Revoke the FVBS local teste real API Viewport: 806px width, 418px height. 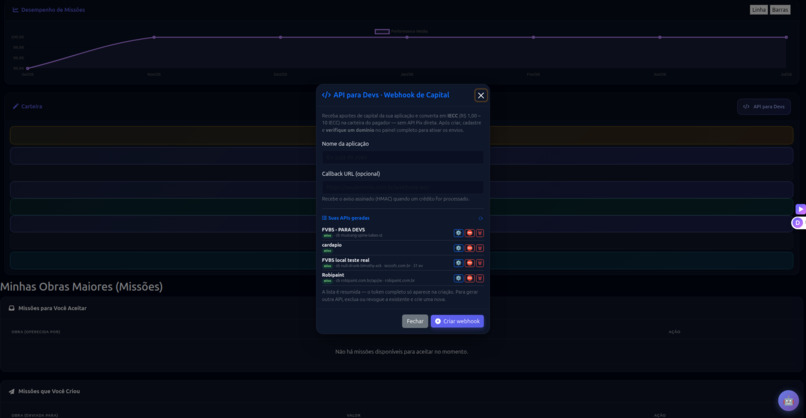(x=469, y=263)
